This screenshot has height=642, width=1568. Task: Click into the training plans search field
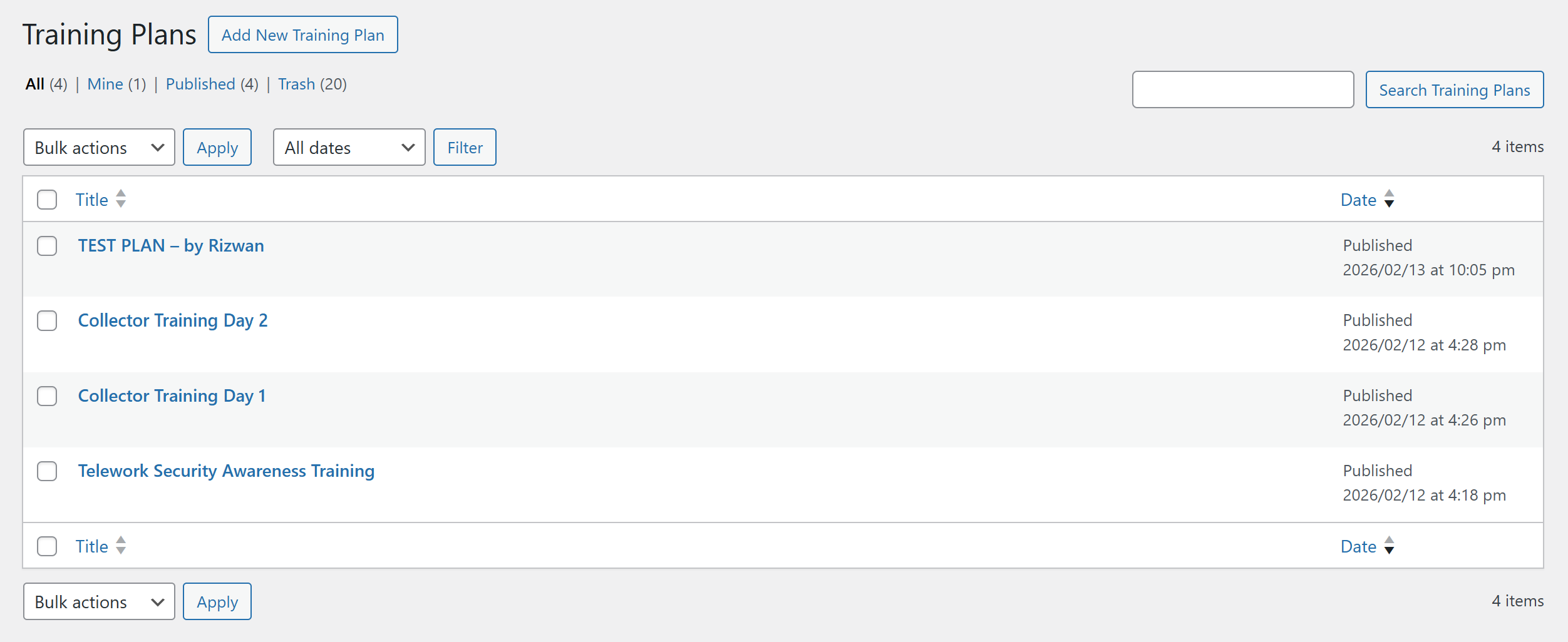(1242, 90)
